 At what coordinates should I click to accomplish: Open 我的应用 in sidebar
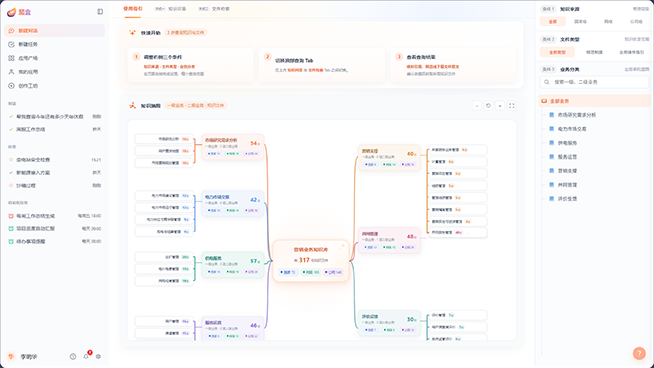pos(55,72)
